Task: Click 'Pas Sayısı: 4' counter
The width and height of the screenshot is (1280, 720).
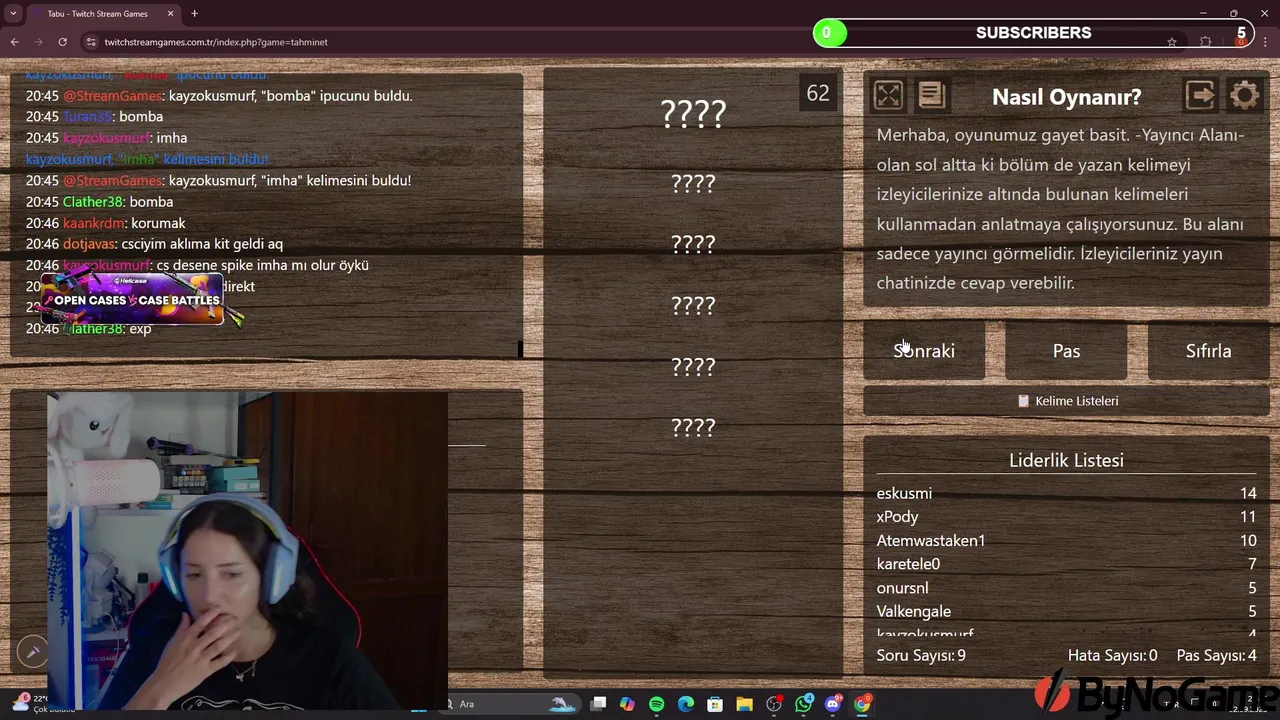Action: coord(1216,656)
